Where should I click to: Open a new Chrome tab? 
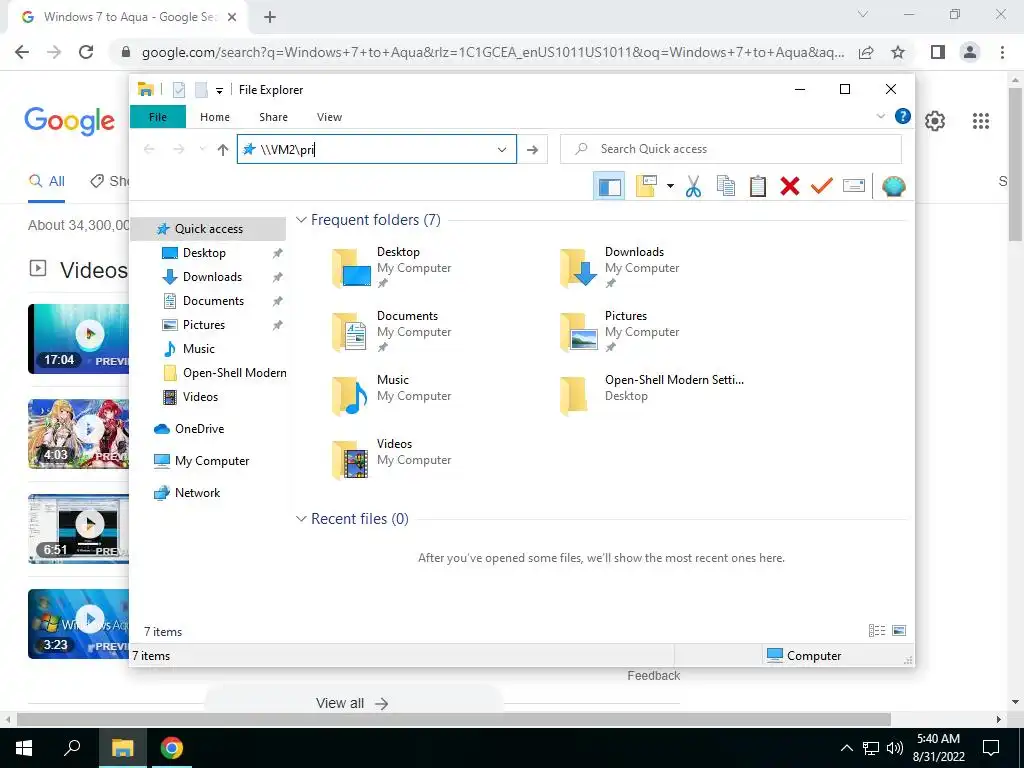point(270,17)
